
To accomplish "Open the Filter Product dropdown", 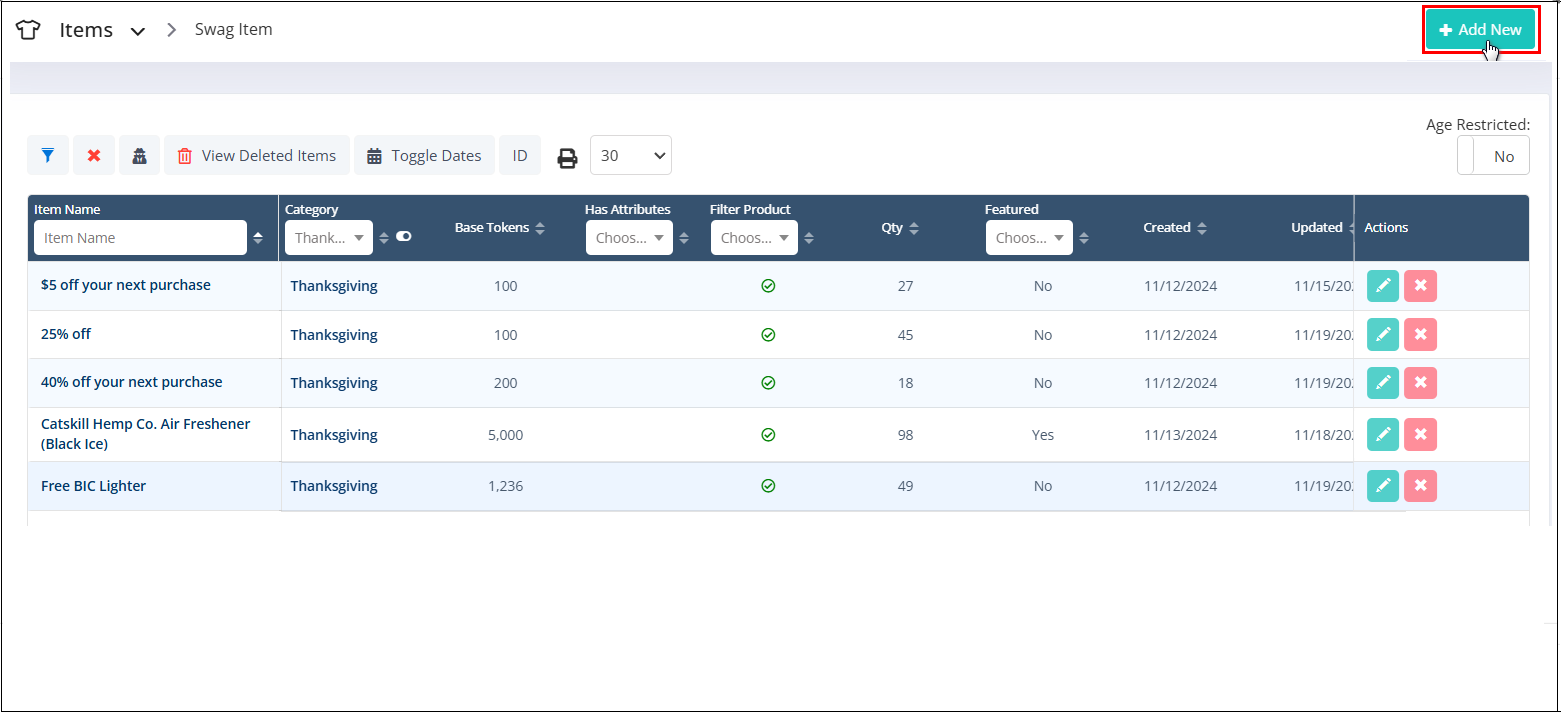I will pyautogui.click(x=754, y=238).
